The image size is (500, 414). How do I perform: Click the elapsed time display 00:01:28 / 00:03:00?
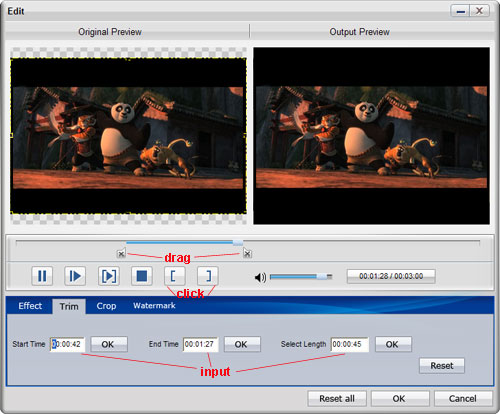pos(391,276)
